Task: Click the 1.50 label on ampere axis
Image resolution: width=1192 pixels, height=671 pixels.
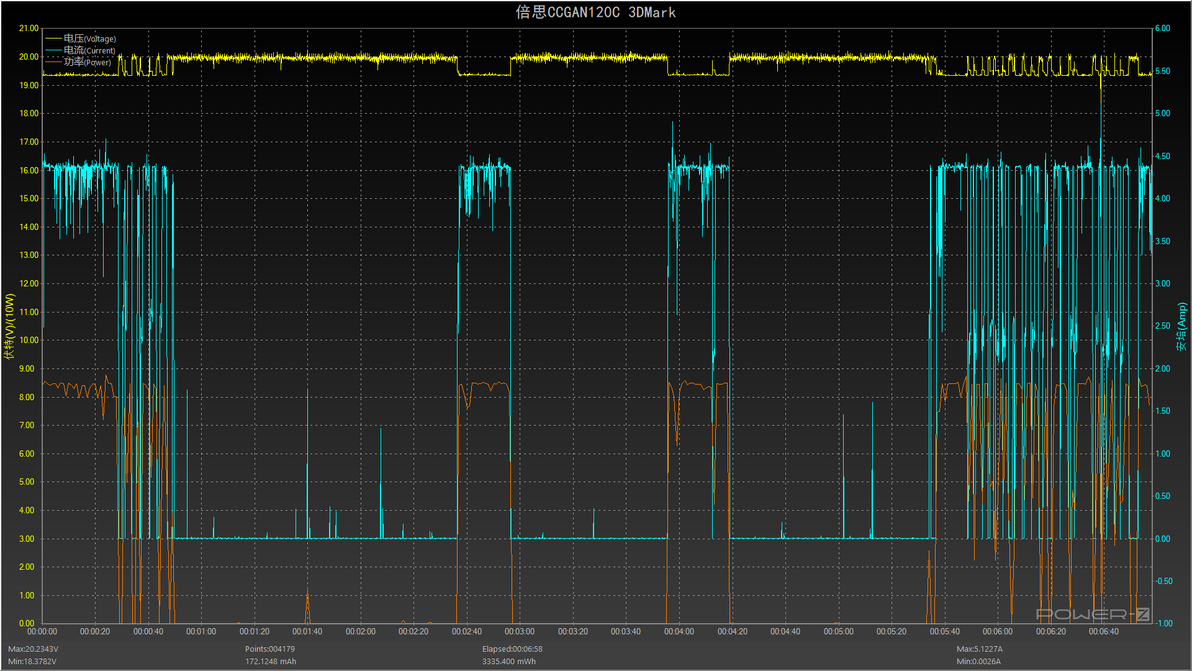Action: (1162, 411)
